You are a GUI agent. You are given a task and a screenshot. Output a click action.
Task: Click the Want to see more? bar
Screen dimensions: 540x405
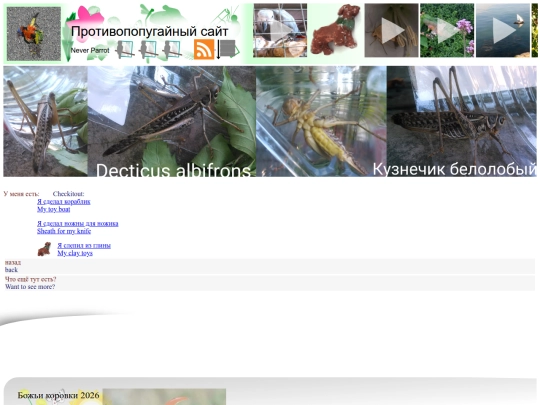(270, 283)
